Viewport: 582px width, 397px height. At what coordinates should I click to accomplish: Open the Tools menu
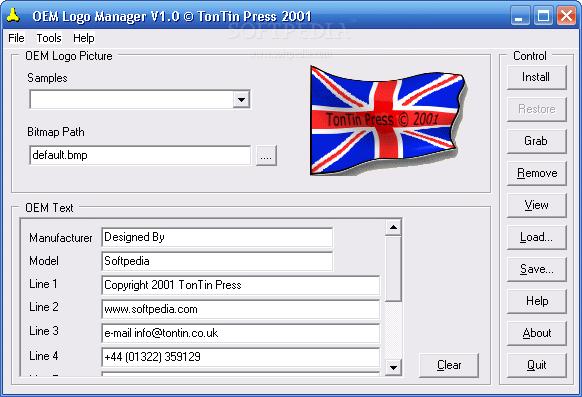[x=49, y=38]
